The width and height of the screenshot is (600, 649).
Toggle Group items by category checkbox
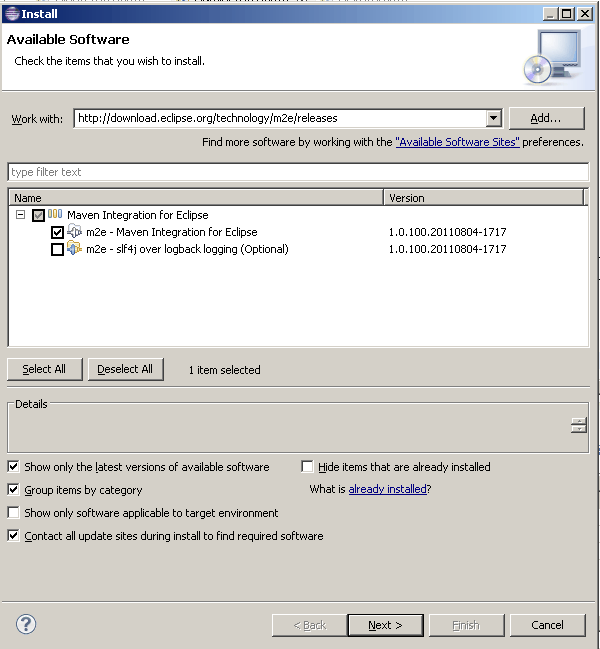tap(13, 490)
